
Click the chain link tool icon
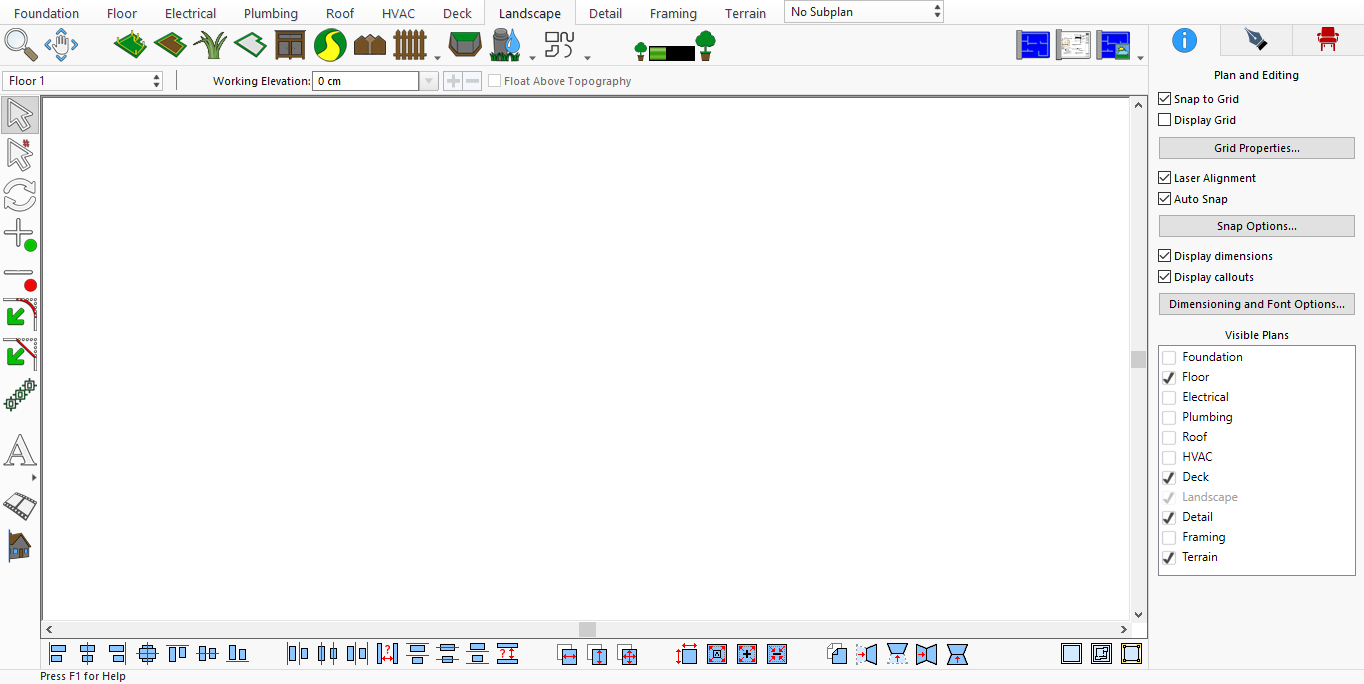click(x=20, y=395)
